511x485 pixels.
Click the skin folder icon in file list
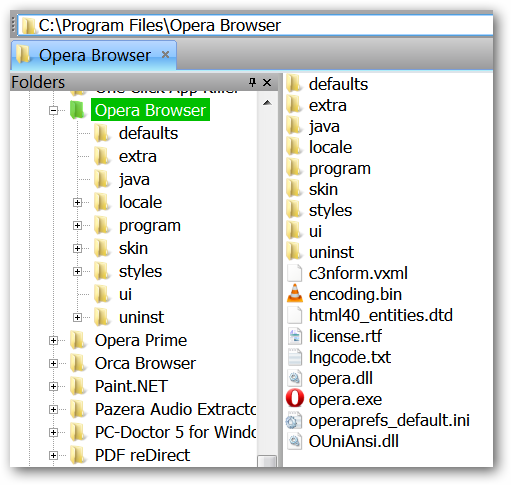tap(294, 189)
